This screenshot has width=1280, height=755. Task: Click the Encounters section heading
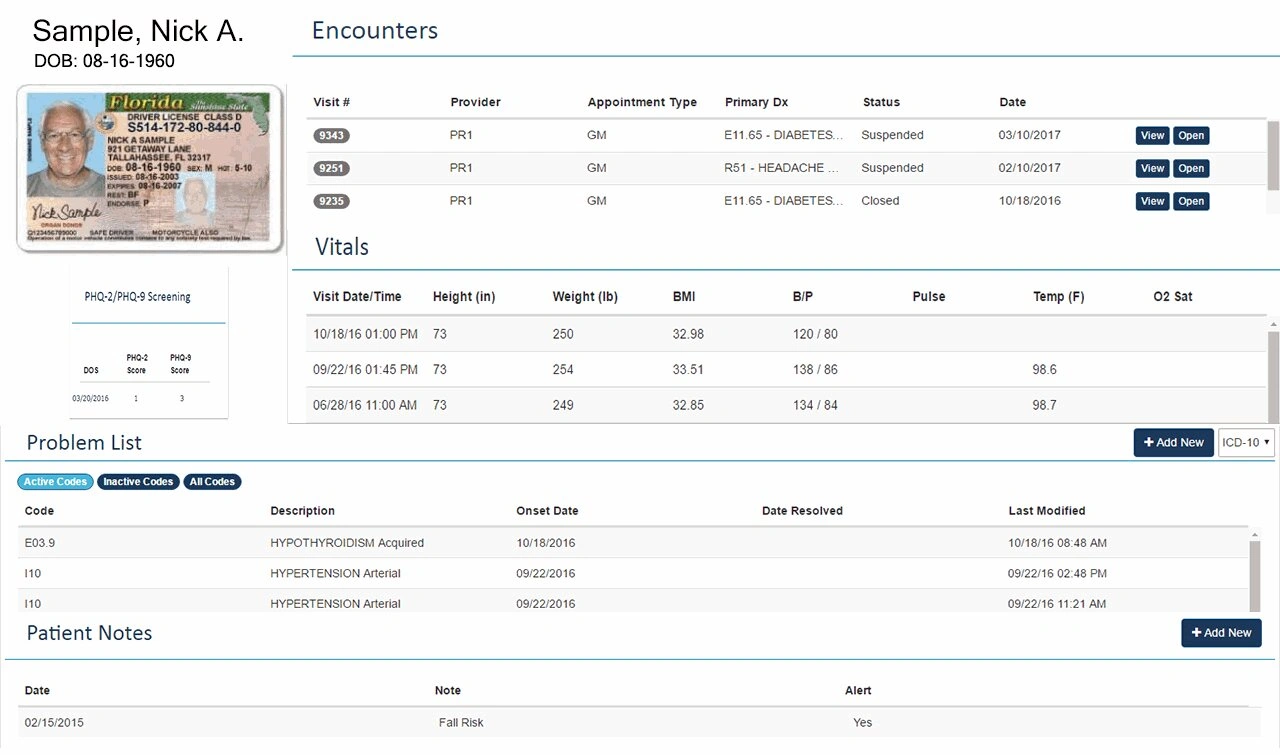374,30
